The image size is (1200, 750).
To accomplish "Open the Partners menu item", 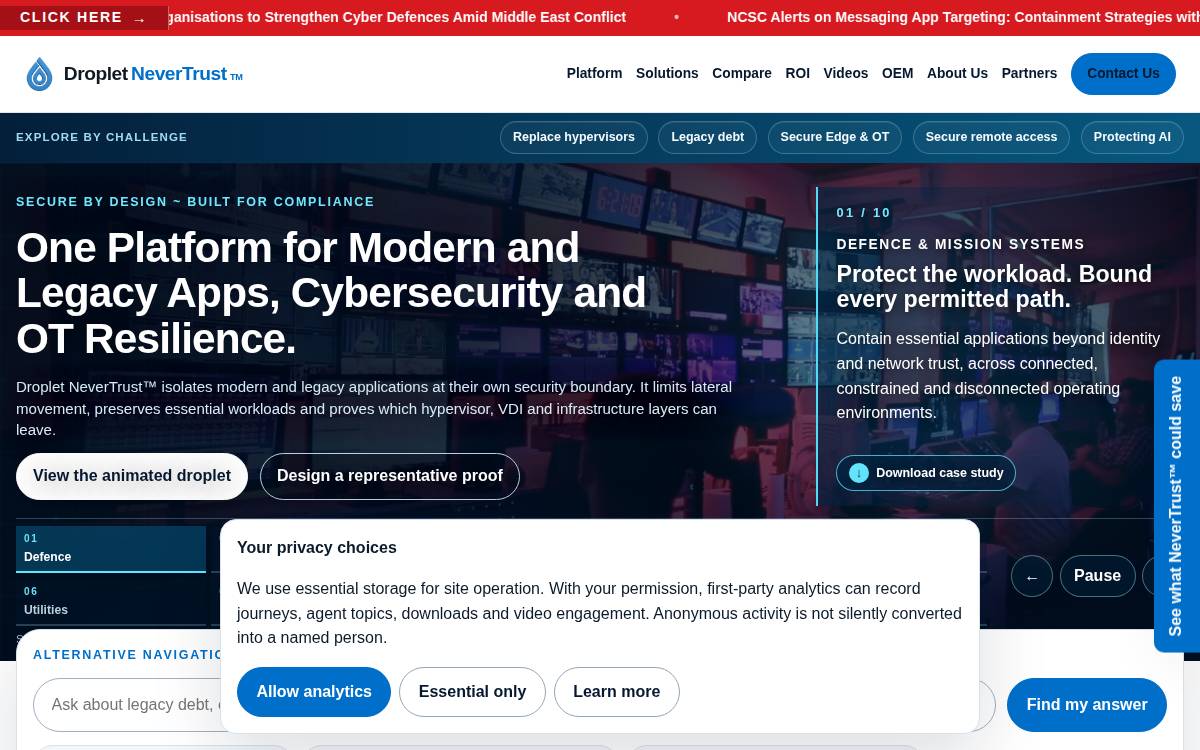I will point(1029,73).
